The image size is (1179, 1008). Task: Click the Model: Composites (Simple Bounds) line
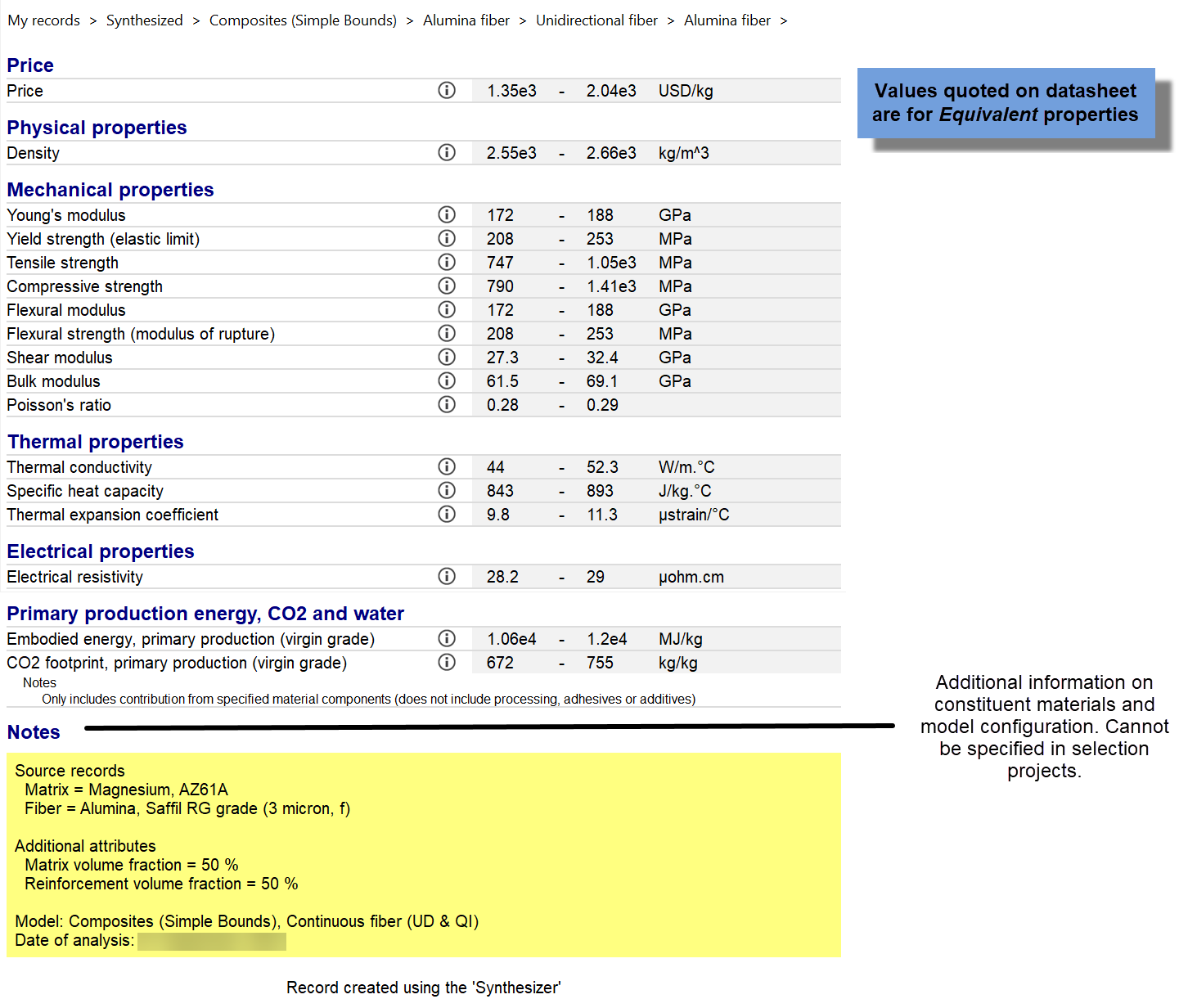[x=247, y=921]
